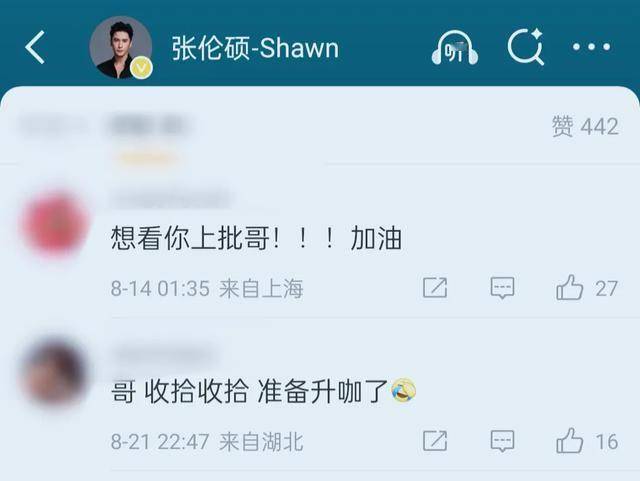Like the comment with 16 likes
The height and width of the screenshot is (481, 640).
pyautogui.click(x=587, y=441)
